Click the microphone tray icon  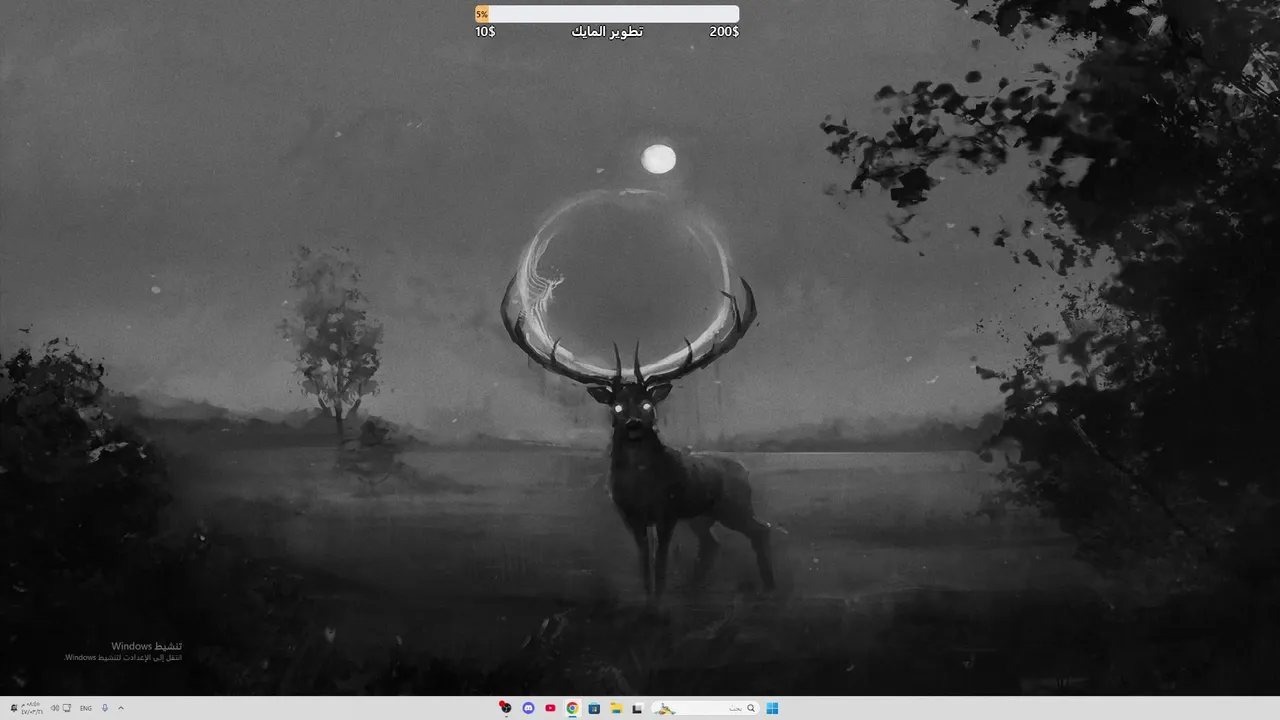pyautogui.click(x=105, y=708)
